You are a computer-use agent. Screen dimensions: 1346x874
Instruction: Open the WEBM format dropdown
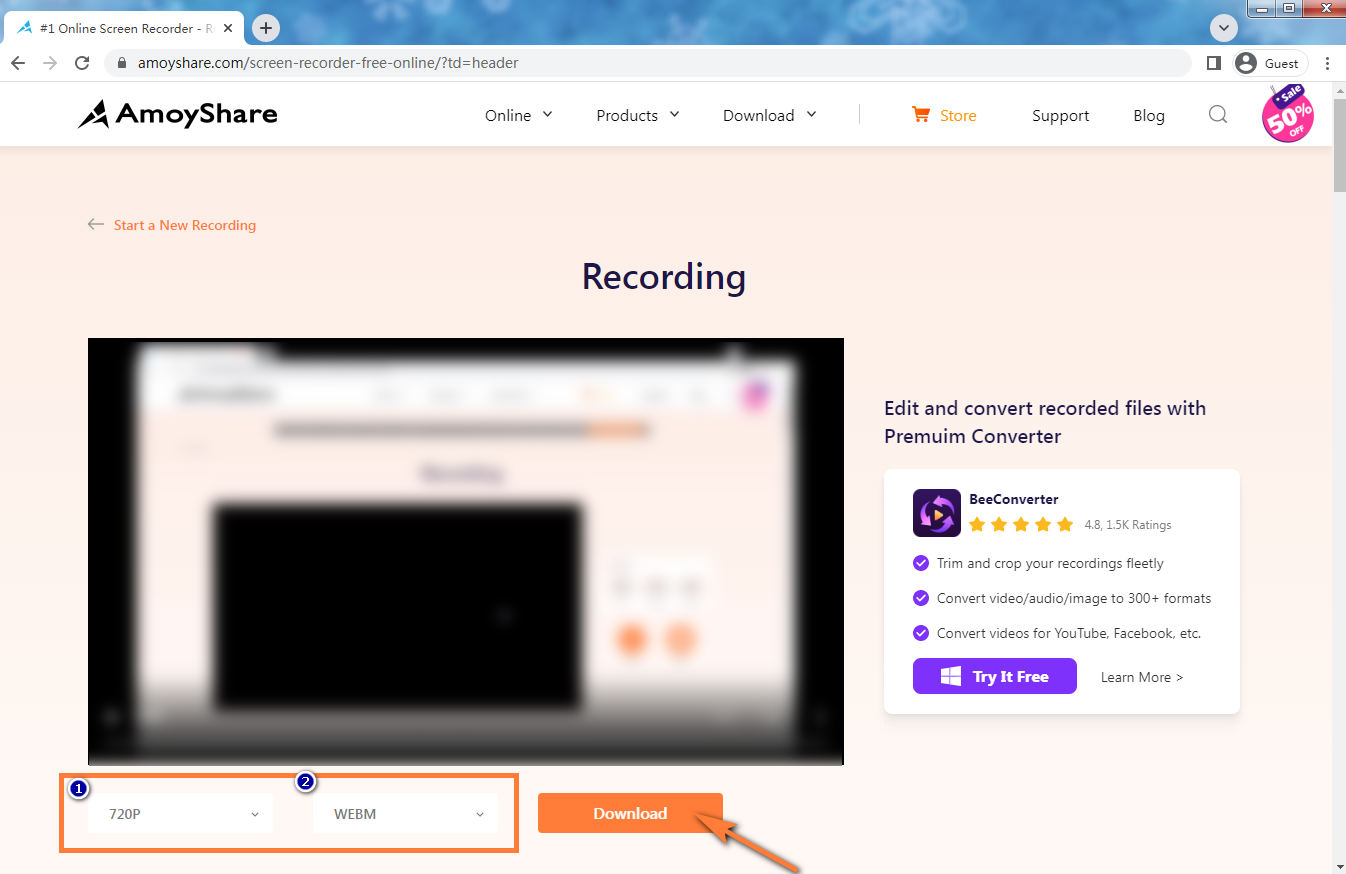[x=405, y=814]
